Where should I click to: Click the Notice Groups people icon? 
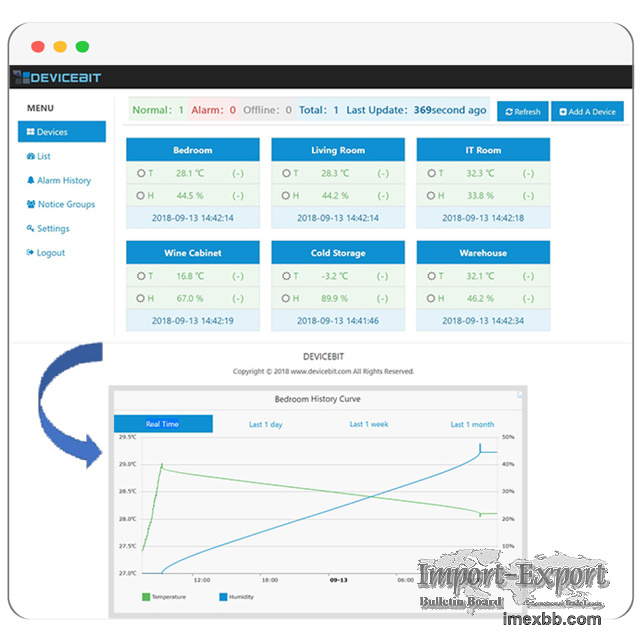click(30, 204)
